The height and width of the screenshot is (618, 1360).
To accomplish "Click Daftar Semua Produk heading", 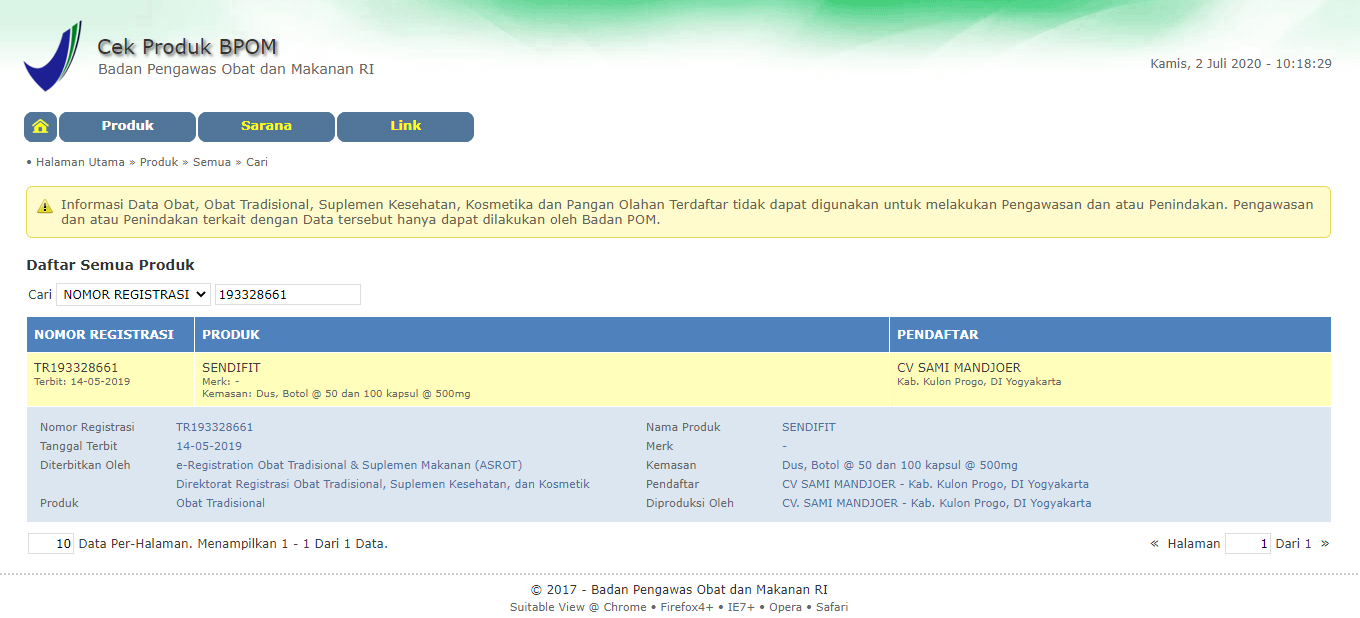I will 111,265.
